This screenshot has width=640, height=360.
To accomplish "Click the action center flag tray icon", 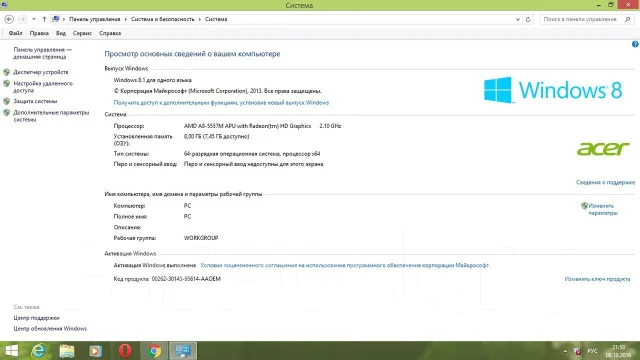I will [577, 351].
